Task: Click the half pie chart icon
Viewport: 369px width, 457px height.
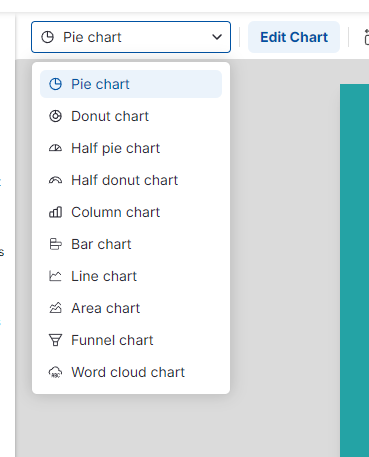Action: click(x=55, y=148)
